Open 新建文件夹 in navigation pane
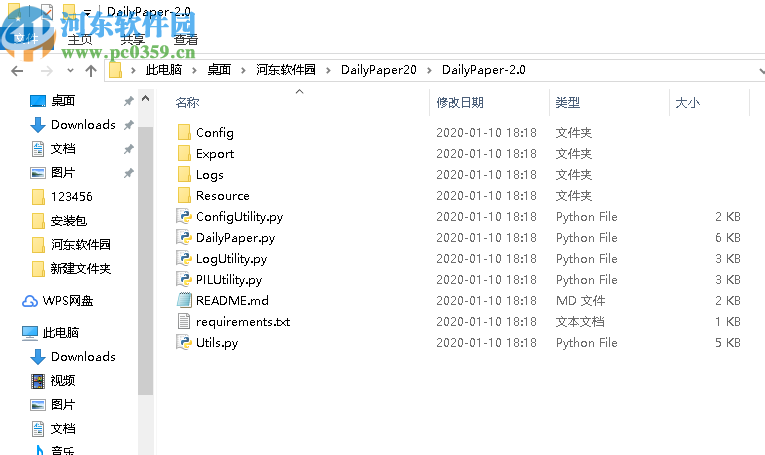This screenshot has height=455, width=765. click(71, 268)
